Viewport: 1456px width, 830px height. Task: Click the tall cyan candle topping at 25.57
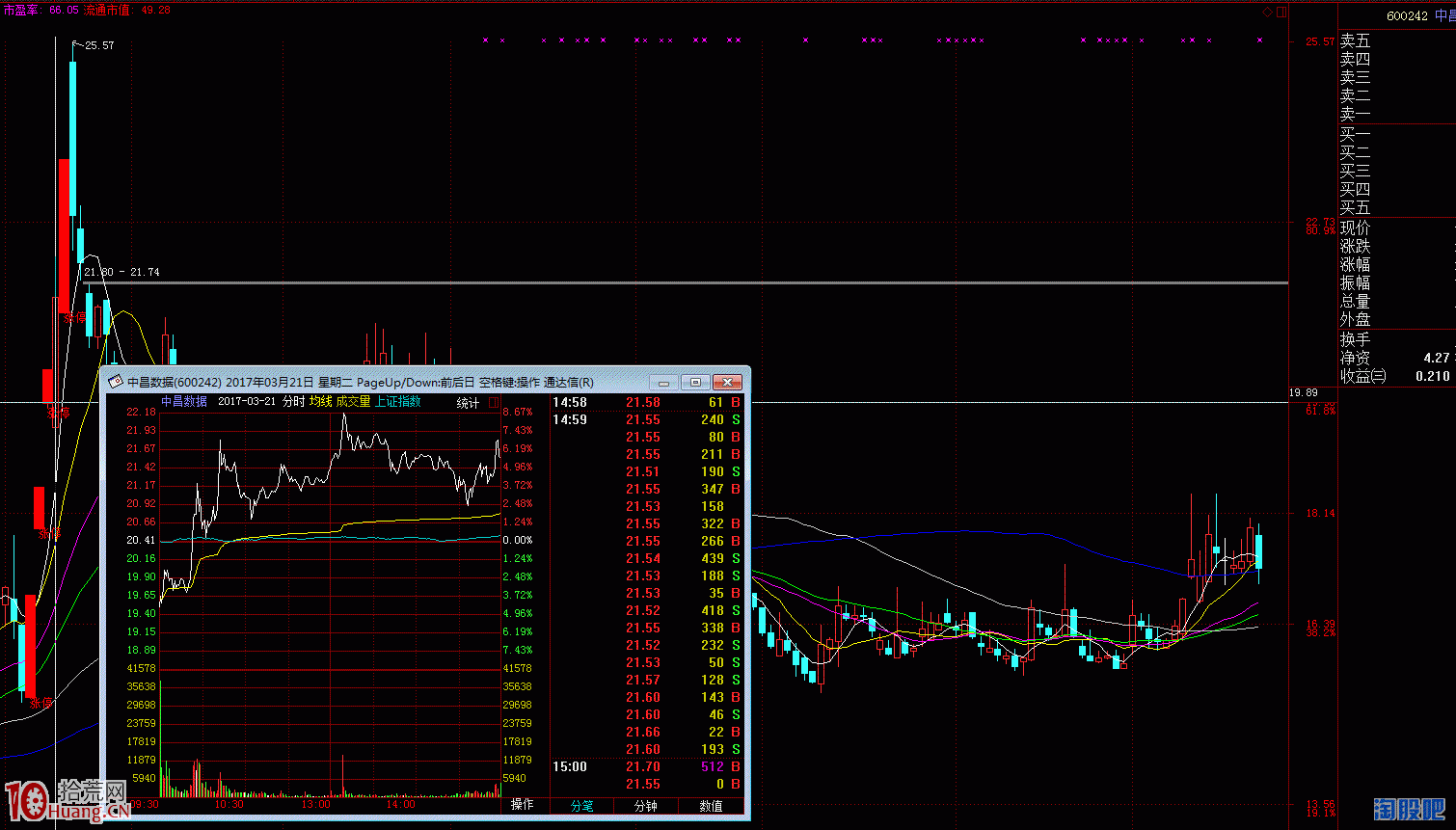pyautogui.click(x=73, y=137)
